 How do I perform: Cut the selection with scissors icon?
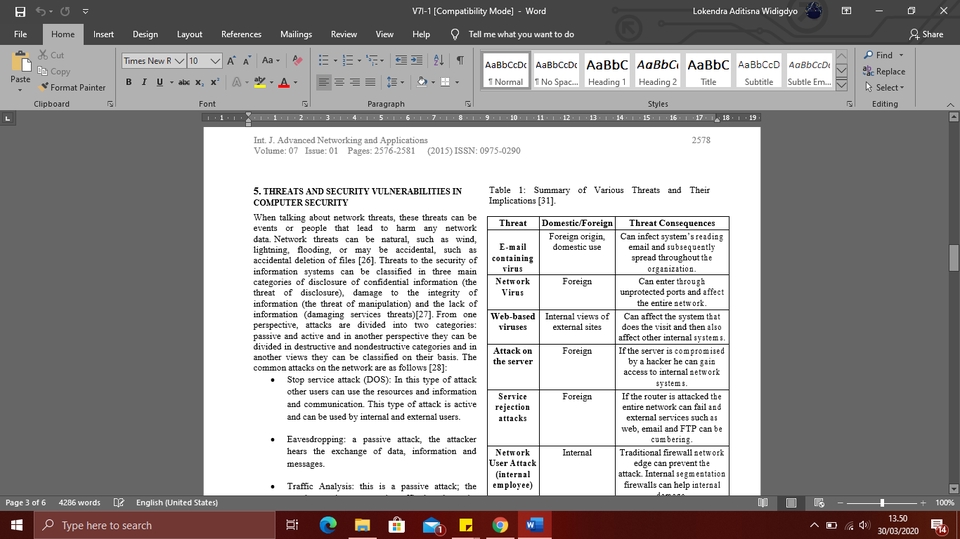pyautogui.click(x=43, y=55)
